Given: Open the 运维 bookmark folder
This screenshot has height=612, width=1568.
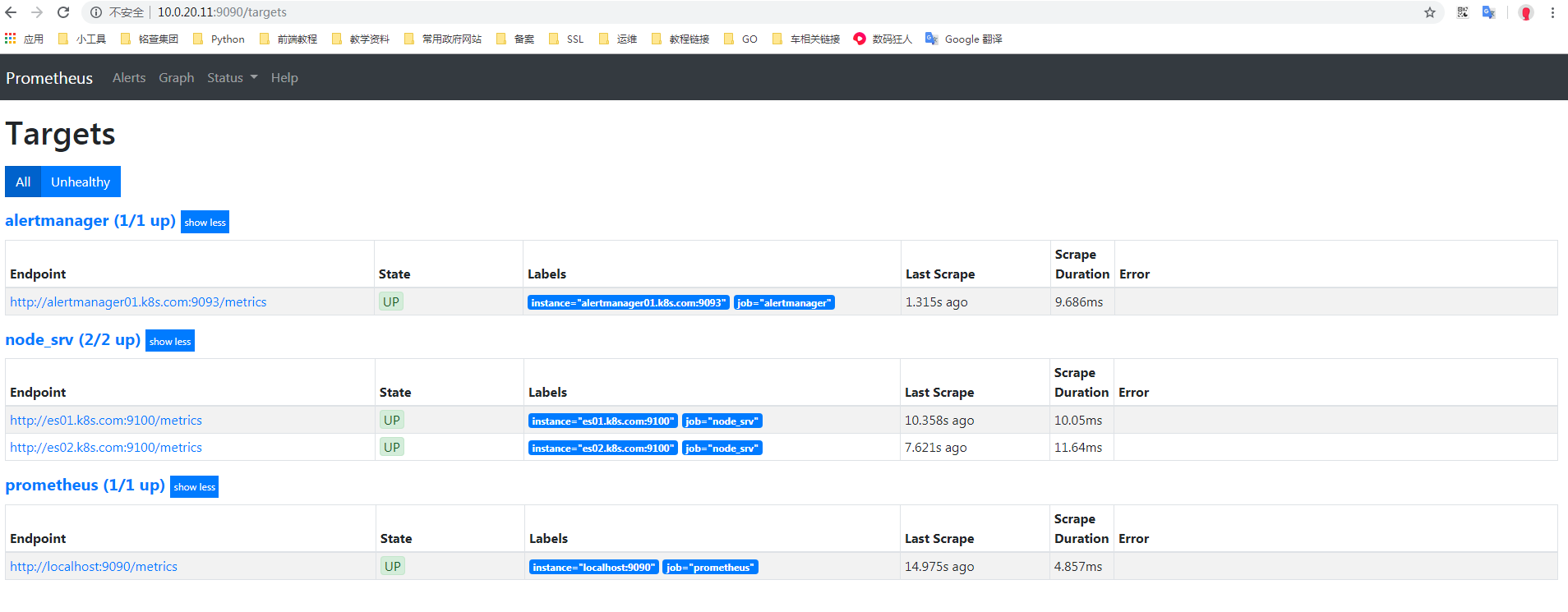Looking at the screenshot, I should coord(618,39).
